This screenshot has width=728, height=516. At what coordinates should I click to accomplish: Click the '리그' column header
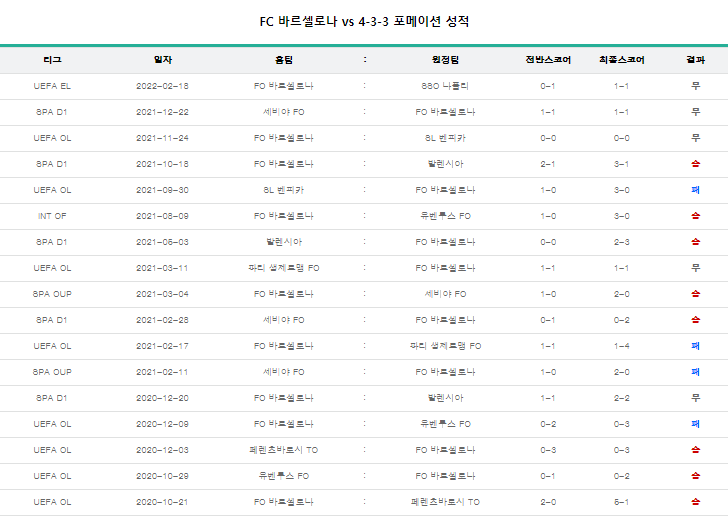tap(52, 59)
